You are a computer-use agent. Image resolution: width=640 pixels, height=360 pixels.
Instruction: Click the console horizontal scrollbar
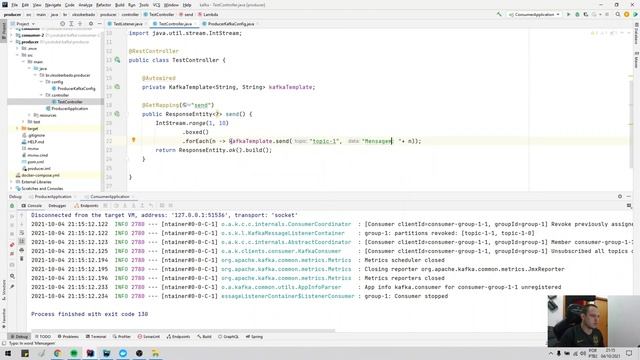coord(183,331)
